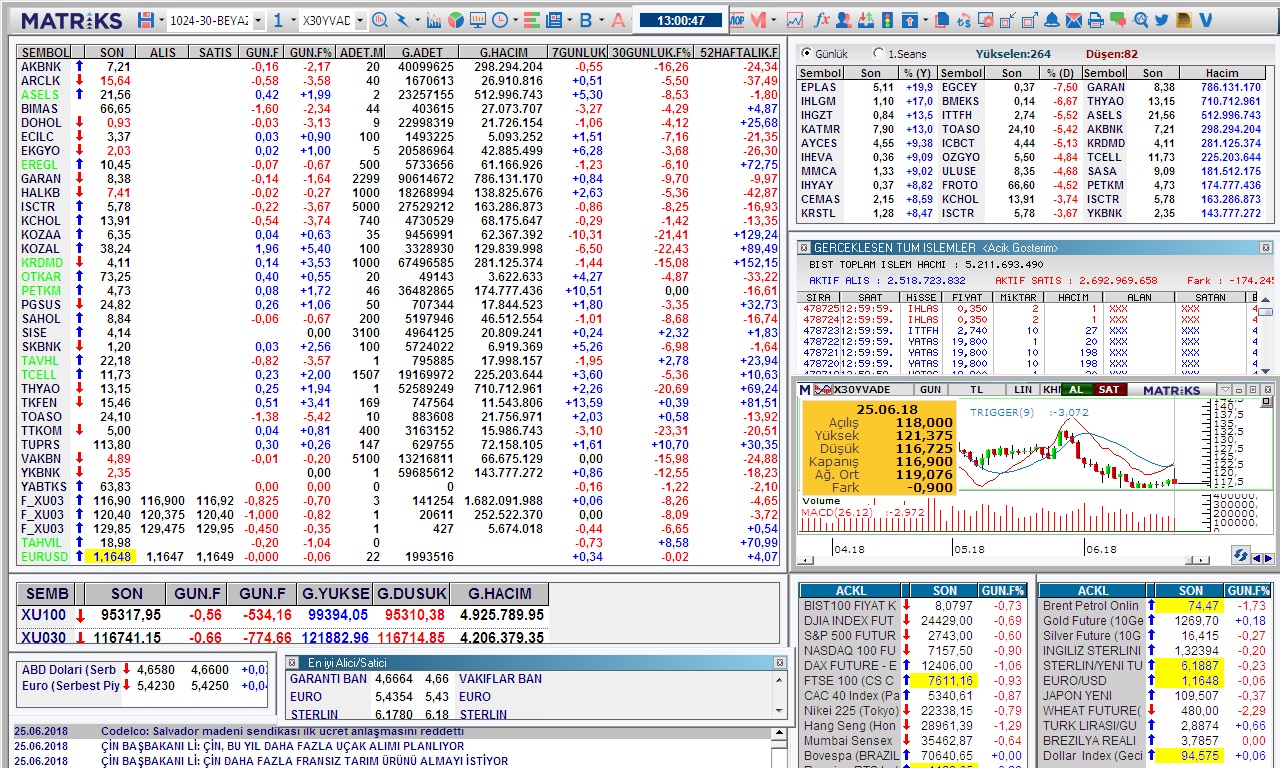
Task: Open the chart window triangle menu
Action: (1225, 390)
